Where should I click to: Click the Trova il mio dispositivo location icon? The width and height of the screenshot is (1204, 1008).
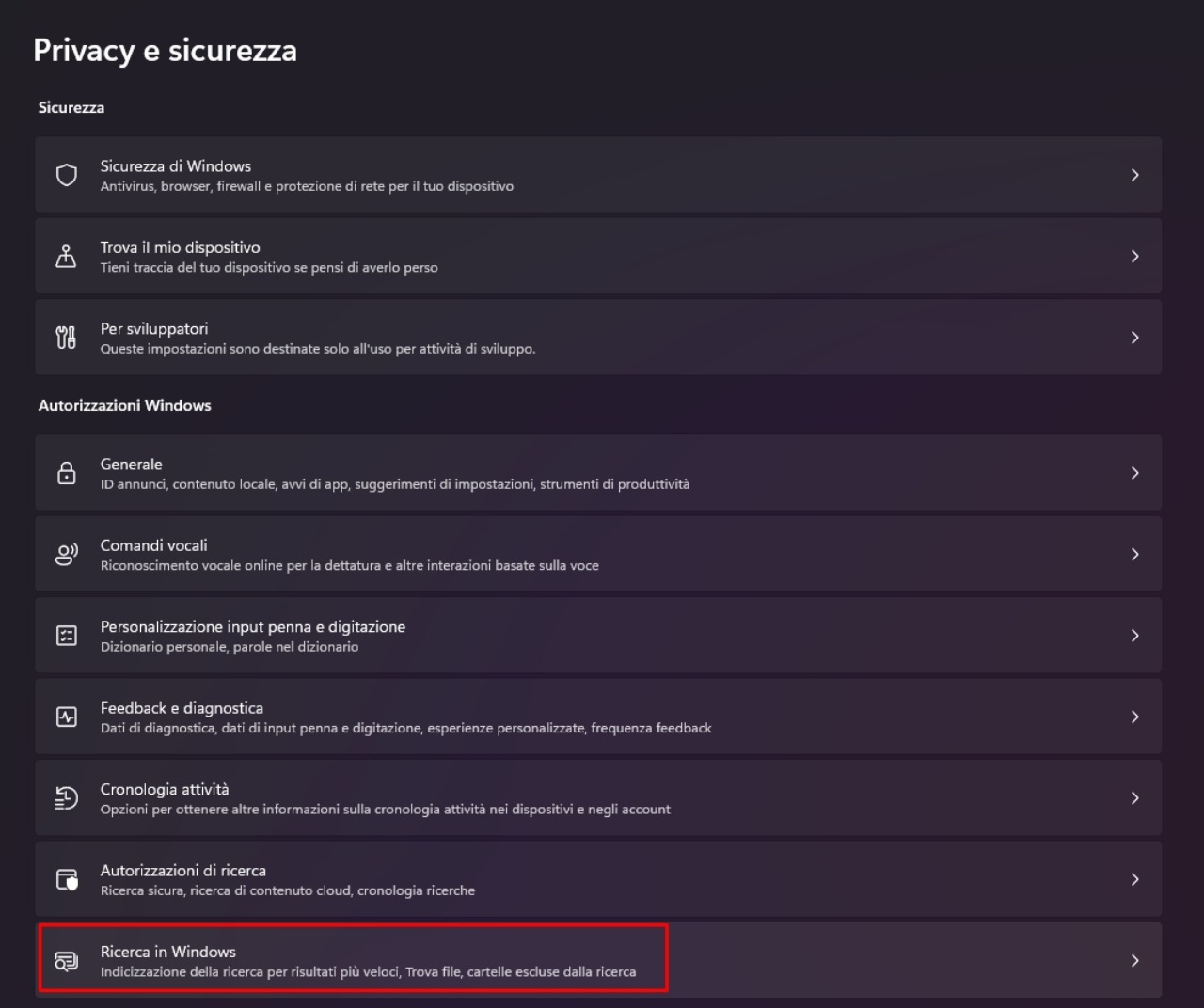tap(67, 256)
